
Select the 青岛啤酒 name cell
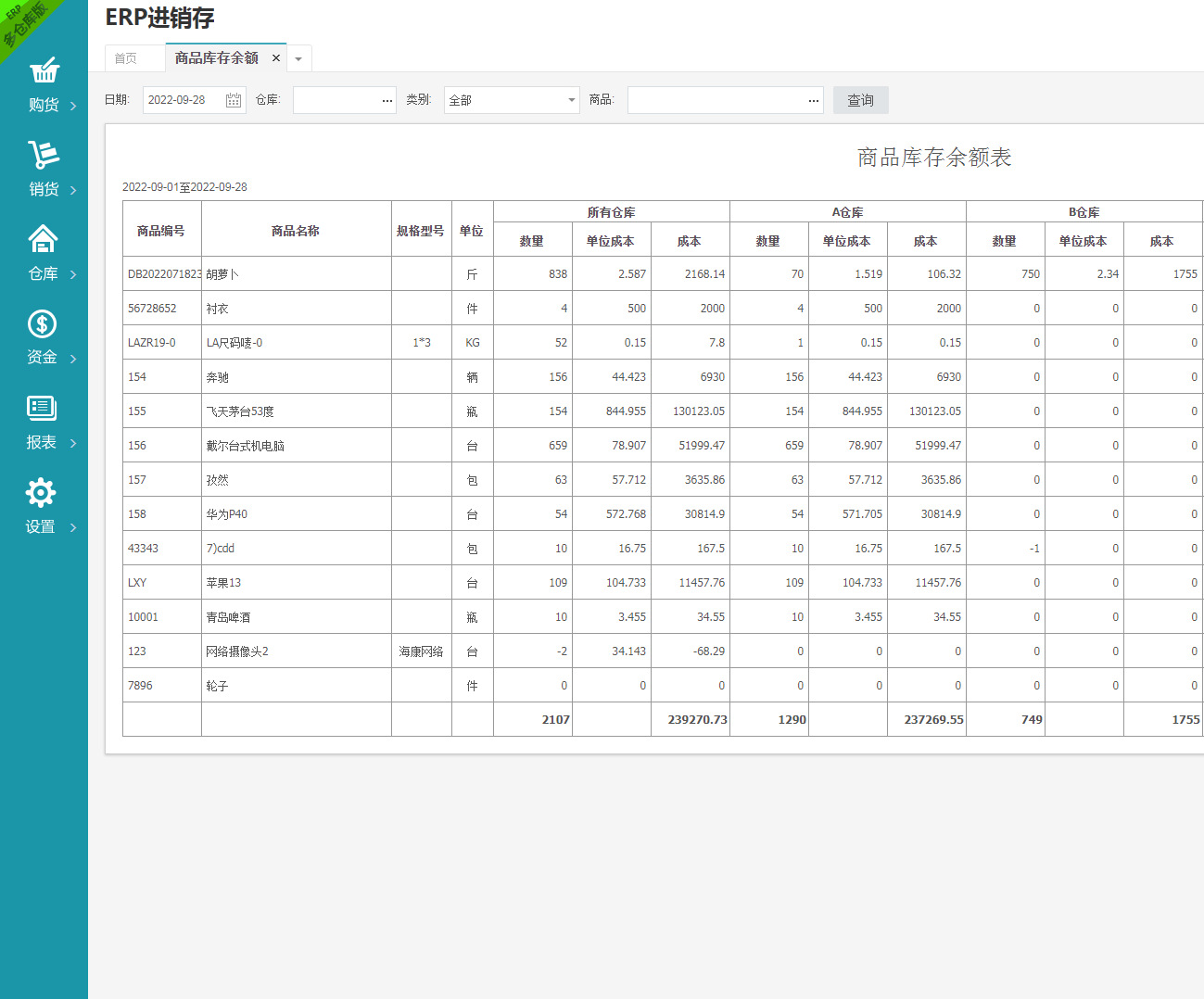click(297, 617)
